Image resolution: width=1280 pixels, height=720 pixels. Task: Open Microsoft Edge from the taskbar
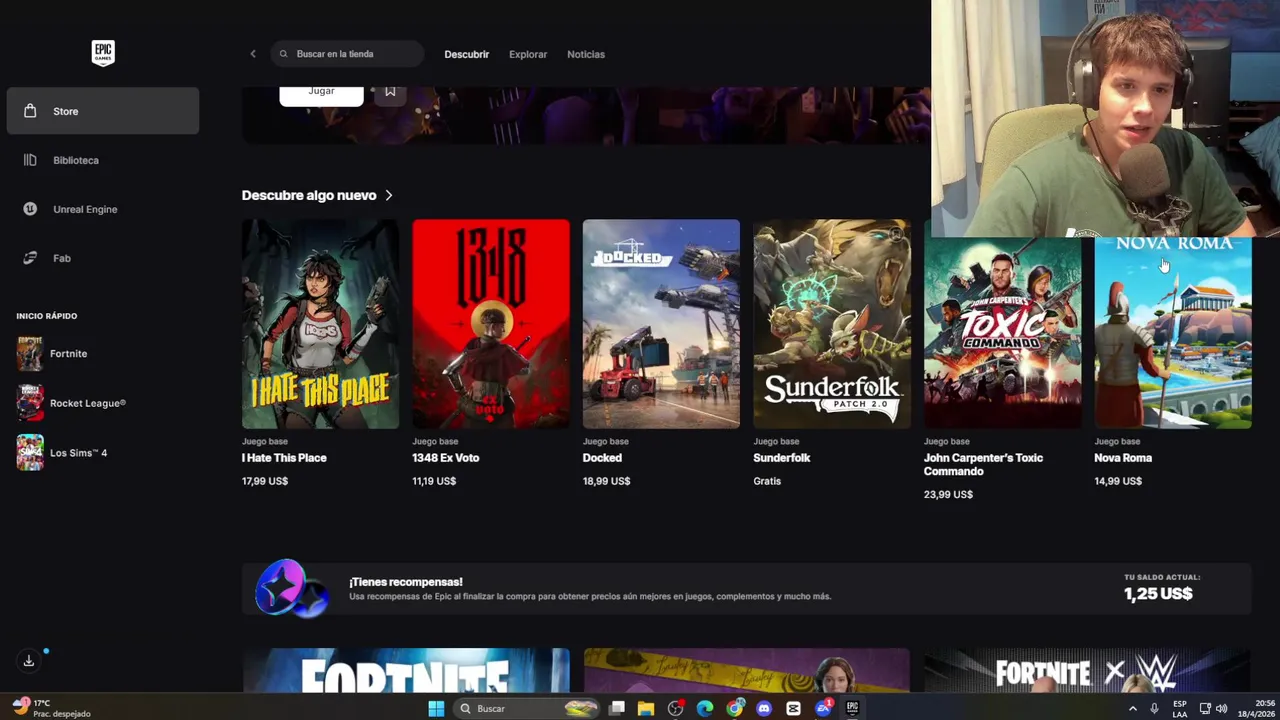tap(705, 709)
